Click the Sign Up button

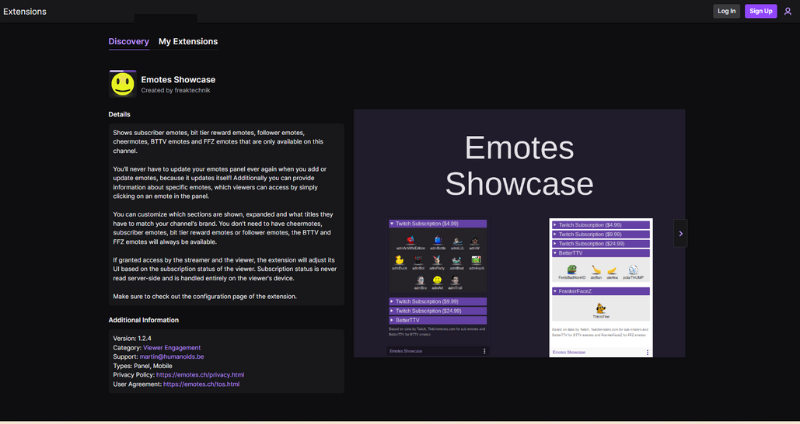(761, 11)
